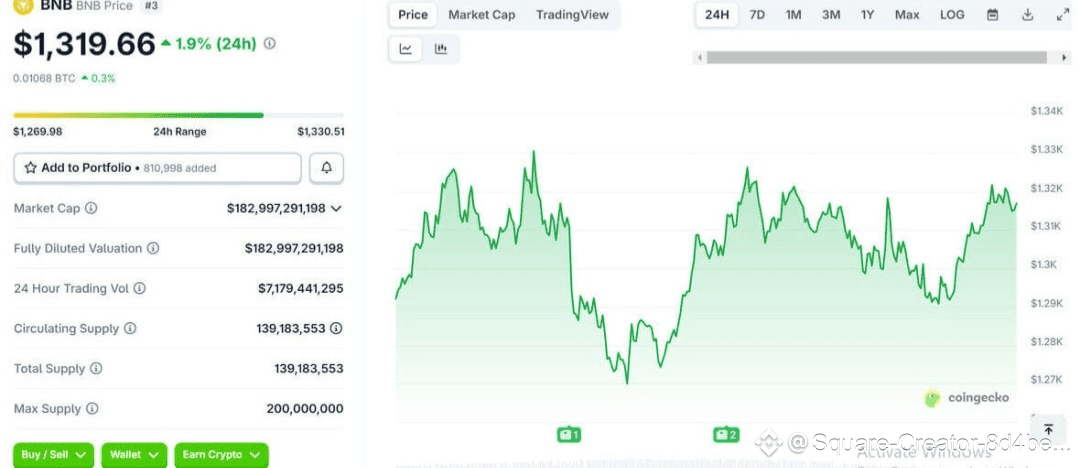This screenshot has height=468, width=1080.
Task: Expand chart to fullscreen
Action: [x=1061, y=15]
